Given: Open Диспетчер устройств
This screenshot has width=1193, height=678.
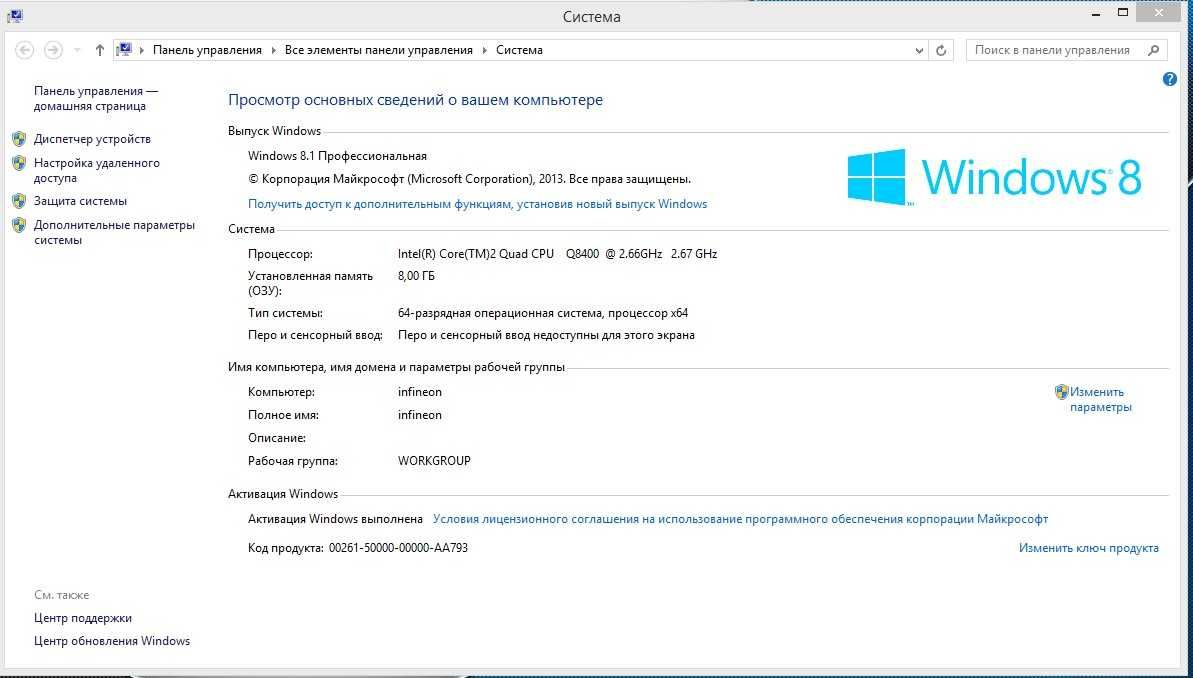Looking at the screenshot, I should pyautogui.click(x=92, y=139).
